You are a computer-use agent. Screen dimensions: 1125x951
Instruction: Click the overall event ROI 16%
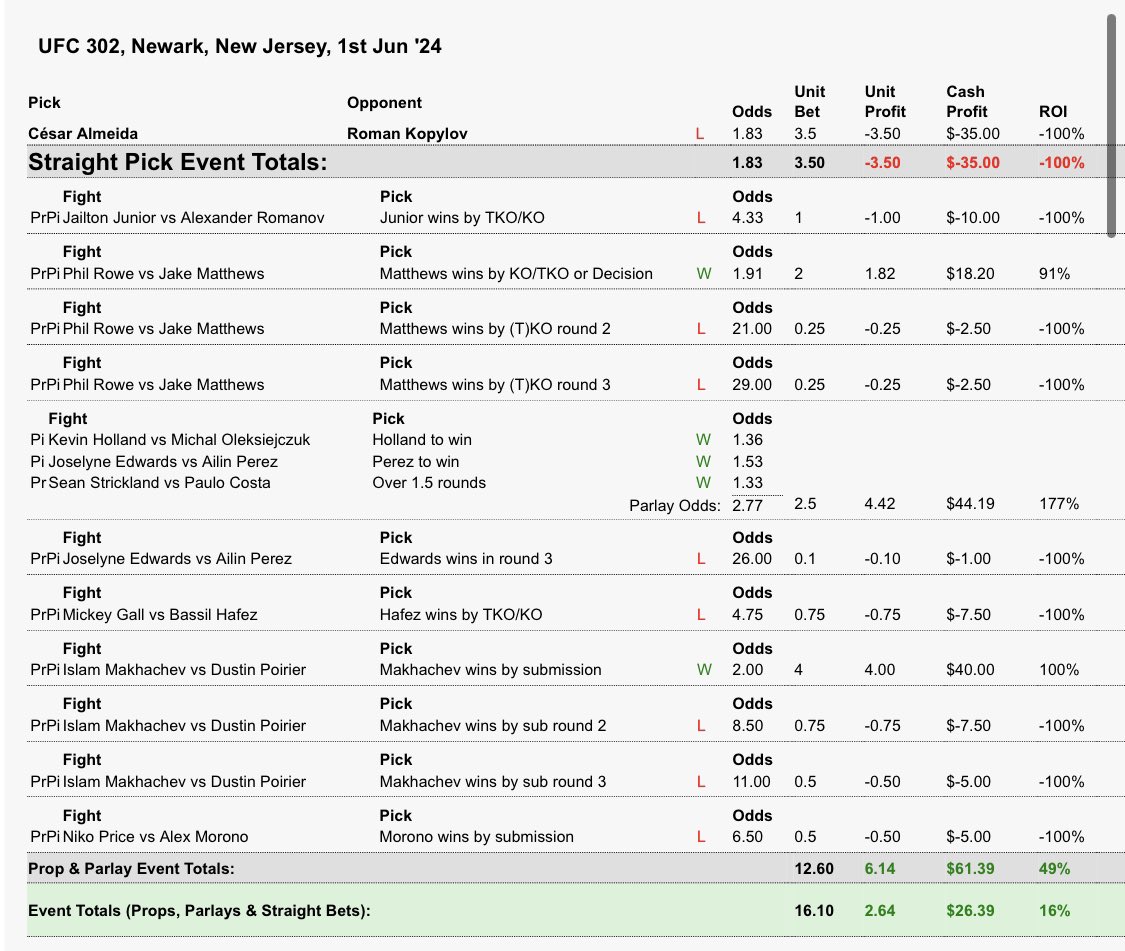coord(1054,911)
